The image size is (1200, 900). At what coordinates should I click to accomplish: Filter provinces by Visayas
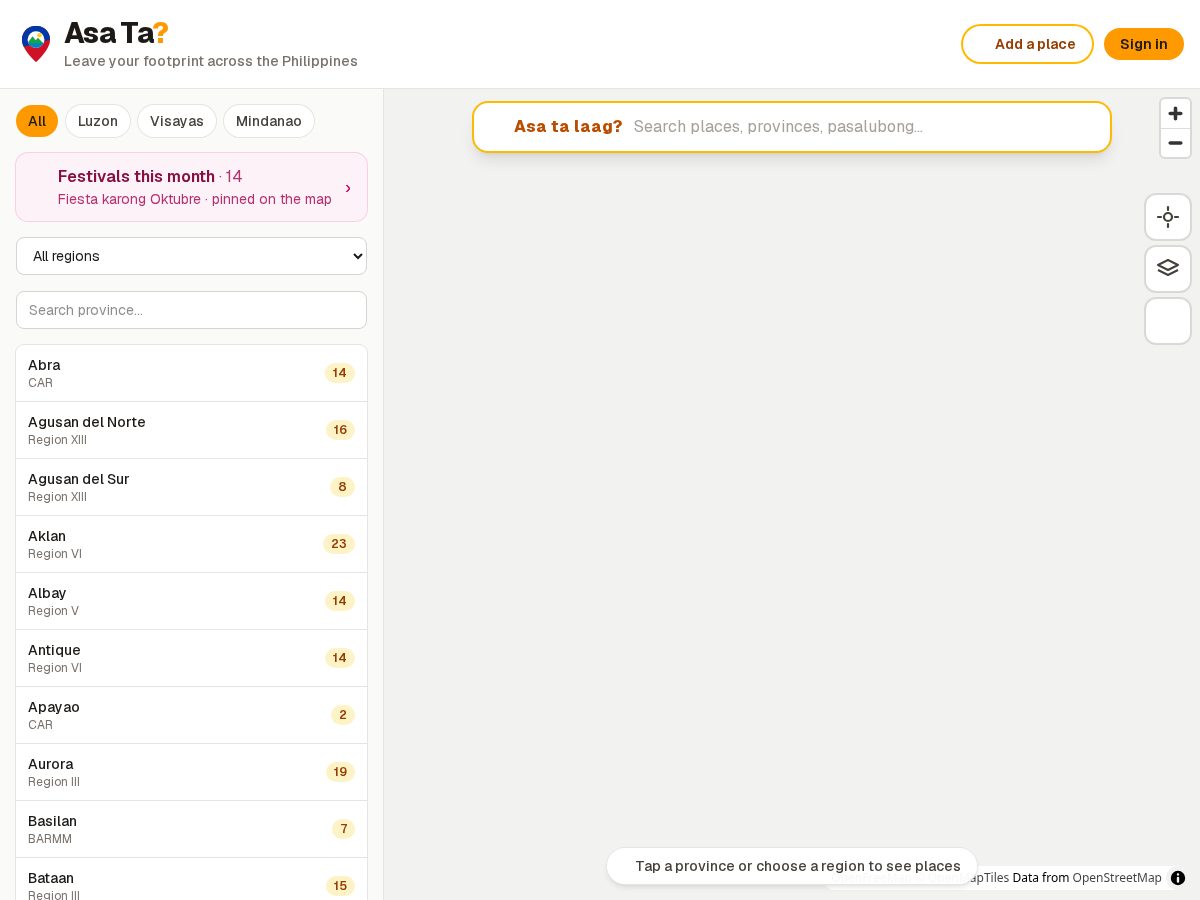(x=177, y=121)
